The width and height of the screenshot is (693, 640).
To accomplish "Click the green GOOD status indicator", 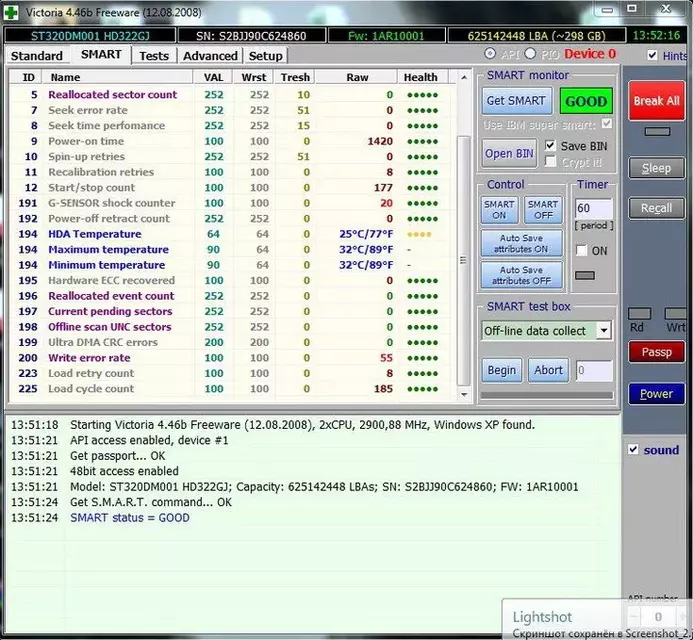I will (586, 101).
